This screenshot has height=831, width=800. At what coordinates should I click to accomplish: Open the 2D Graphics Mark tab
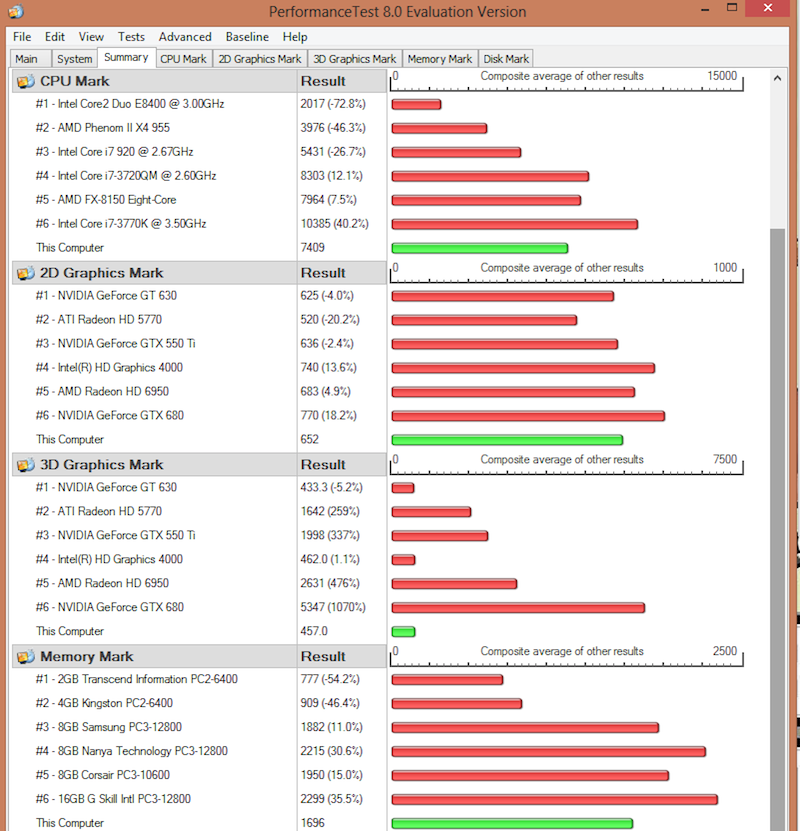260,59
